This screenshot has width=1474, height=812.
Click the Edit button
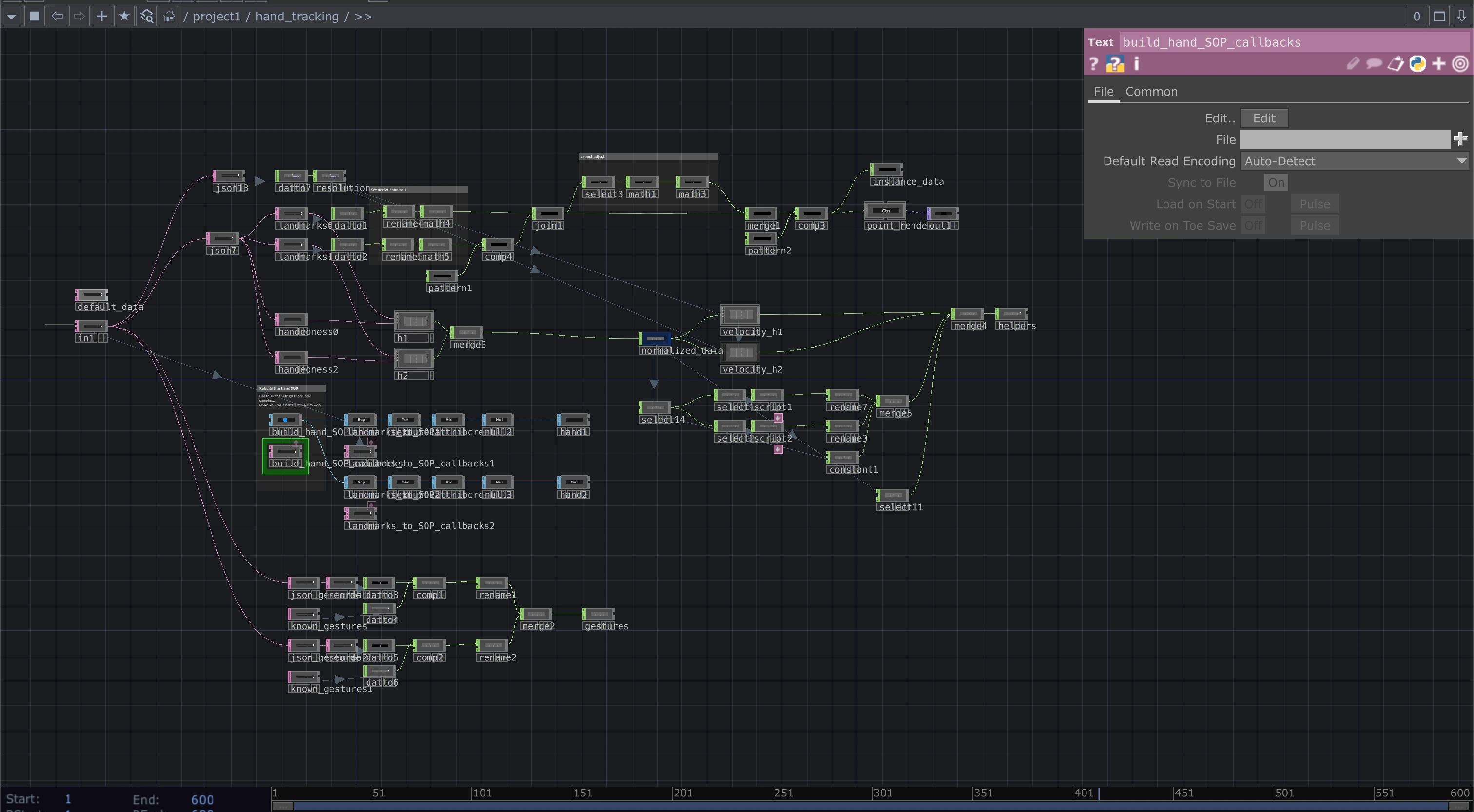(x=1264, y=118)
